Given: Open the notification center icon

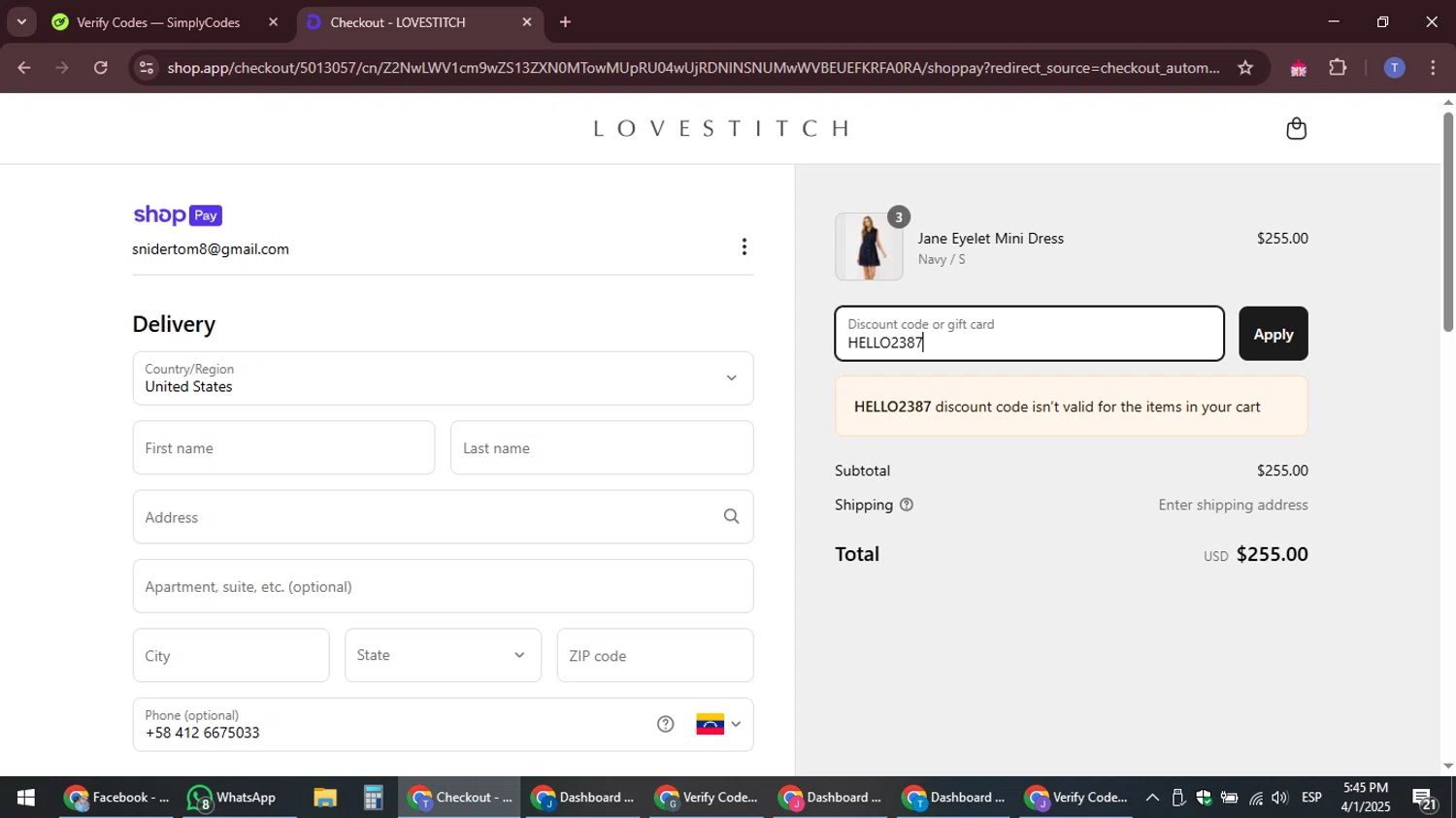Looking at the screenshot, I should click(x=1425, y=799).
